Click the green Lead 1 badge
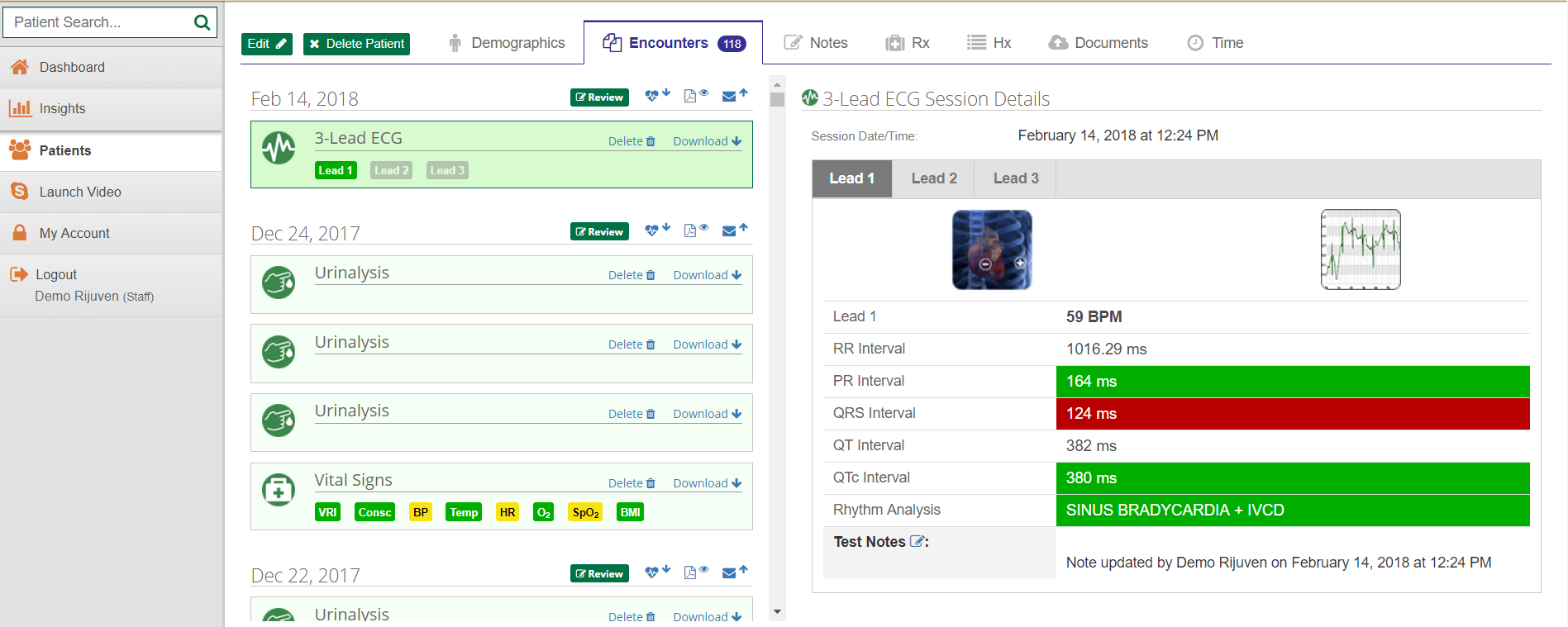The width and height of the screenshot is (1568, 627). pos(336,170)
